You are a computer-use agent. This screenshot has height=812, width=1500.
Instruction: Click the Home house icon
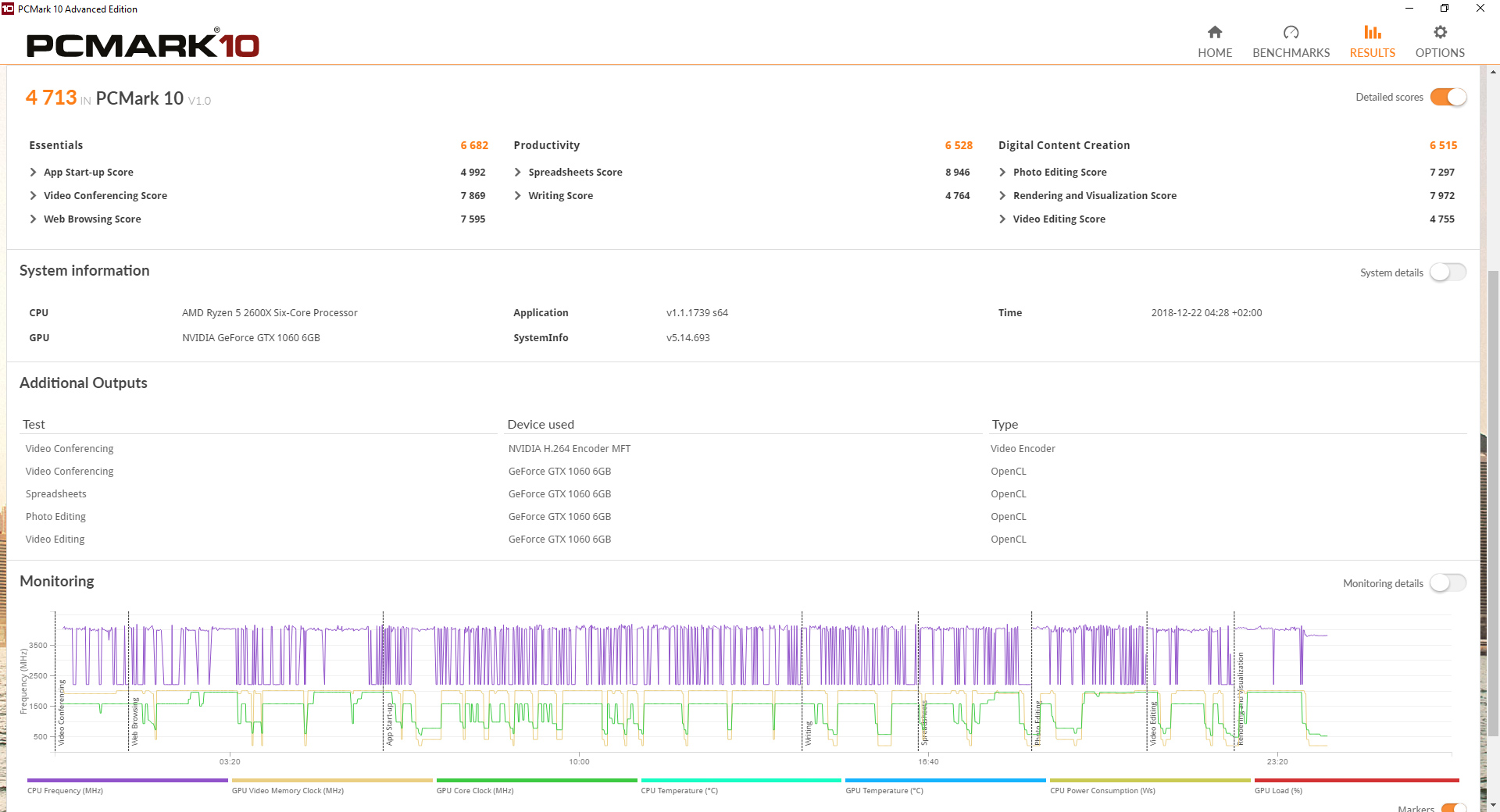(x=1215, y=32)
